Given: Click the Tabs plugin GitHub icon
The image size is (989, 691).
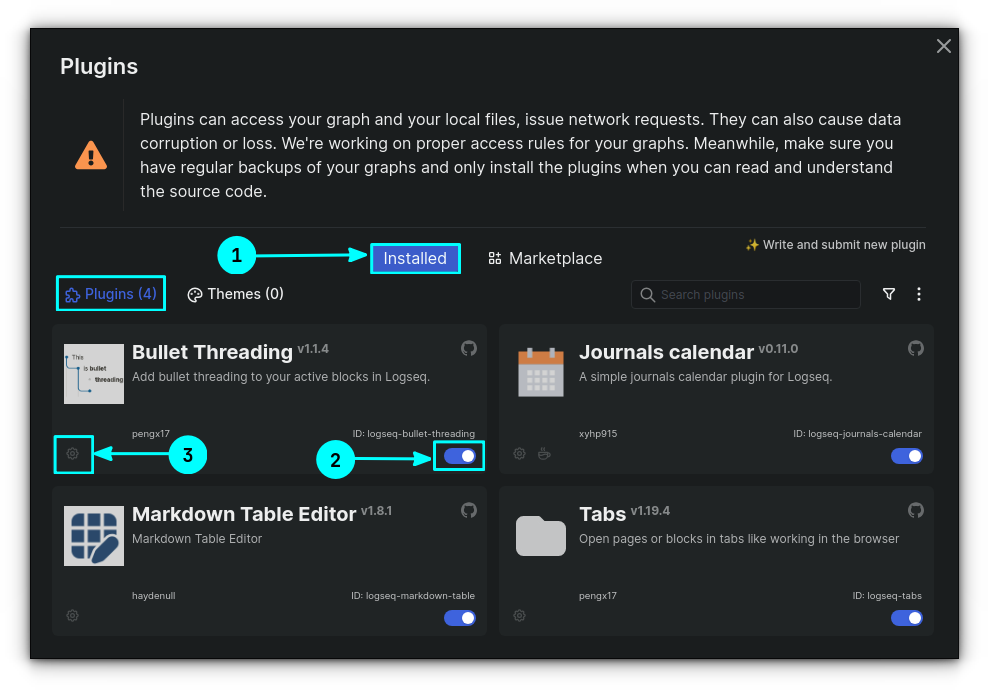Looking at the screenshot, I should coord(915,510).
